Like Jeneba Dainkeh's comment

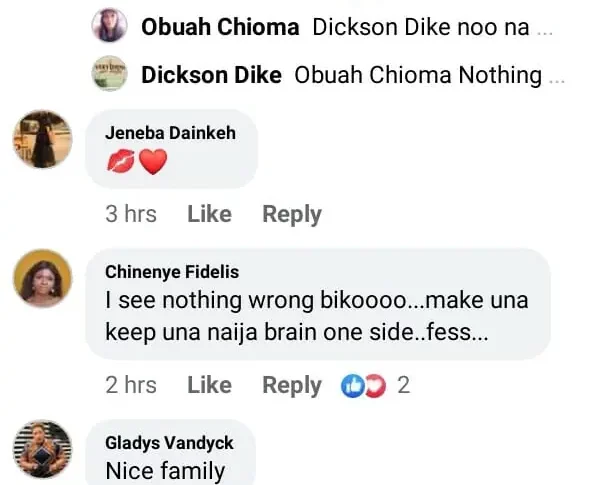coord(209,214)
